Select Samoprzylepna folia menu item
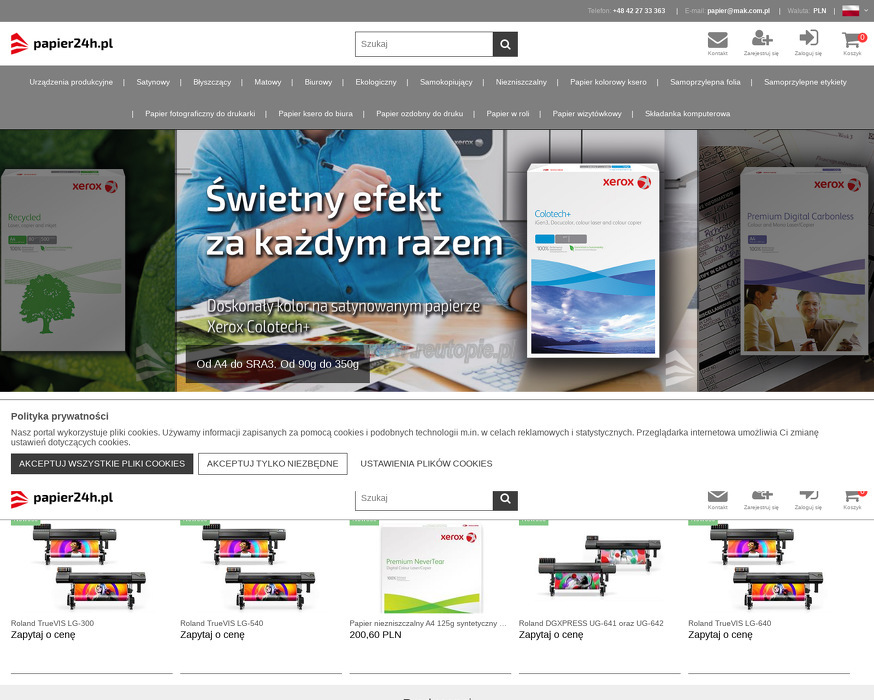The height and width of the screenshot is (700, 874). (705, 82)
